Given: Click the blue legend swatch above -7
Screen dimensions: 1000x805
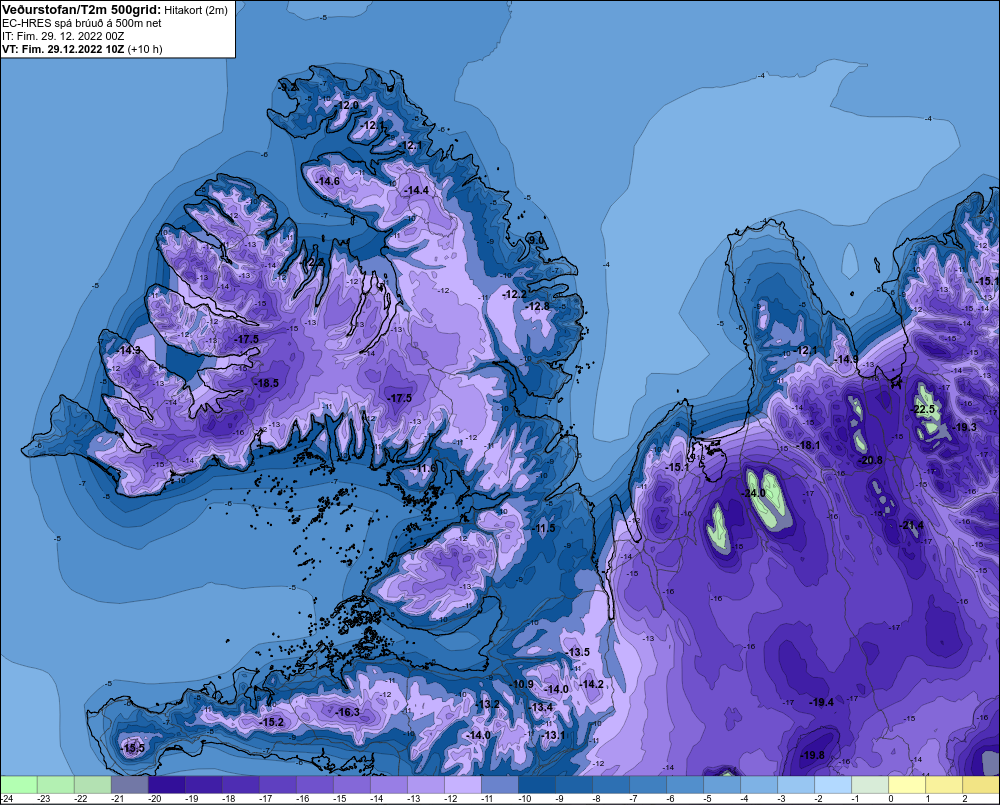Looking at the screenshot, I should coord(647,785).
